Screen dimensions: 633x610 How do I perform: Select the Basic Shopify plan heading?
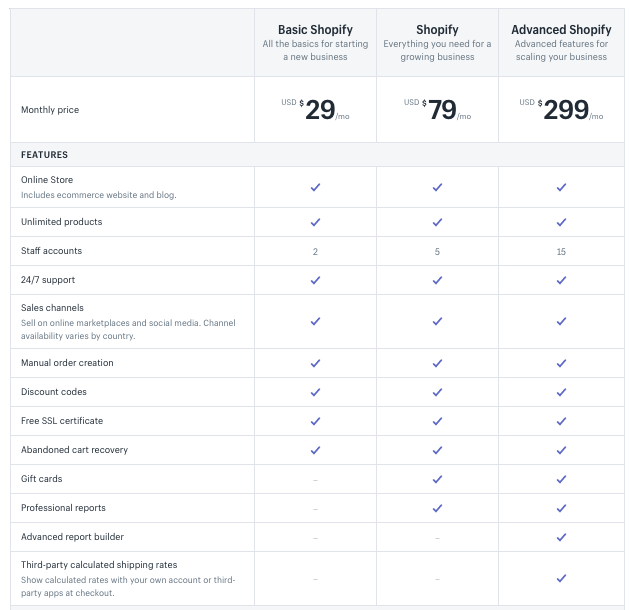pos(315,30)
